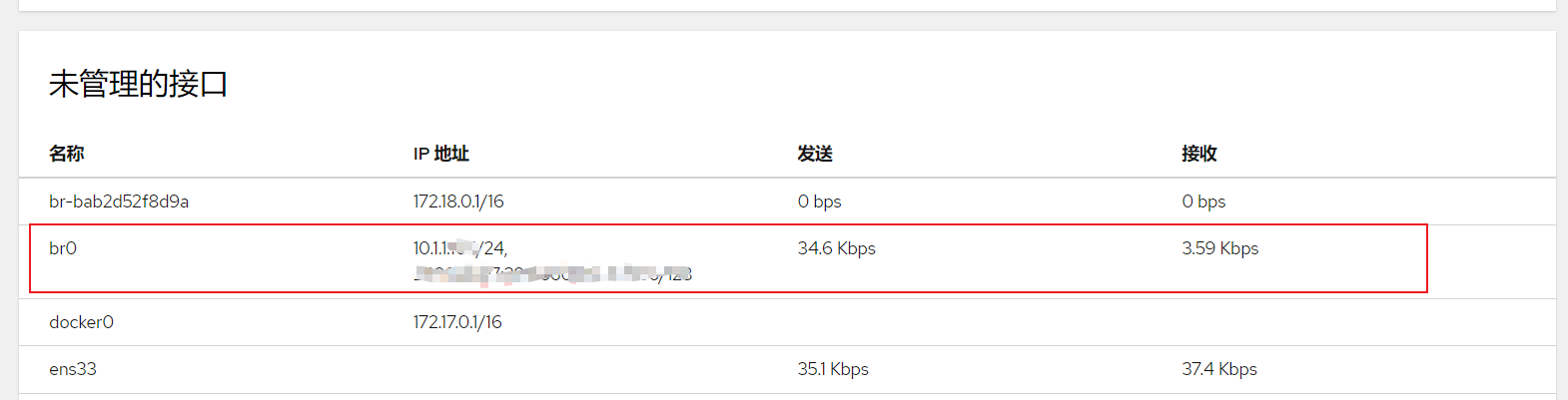Image resolution: width=1568 pixels, height=400 pixels.
Task: Open the ens33 interface entry
Action: click(73, 369)
